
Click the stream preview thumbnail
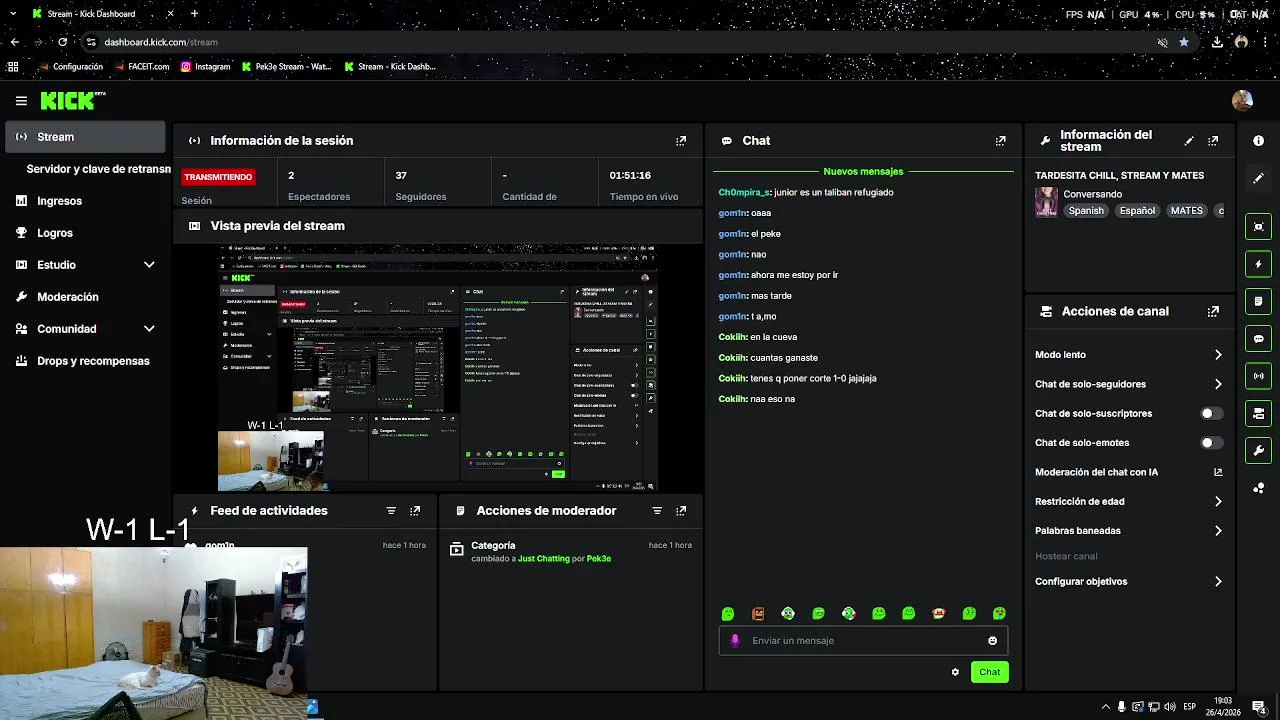(438, 367)
